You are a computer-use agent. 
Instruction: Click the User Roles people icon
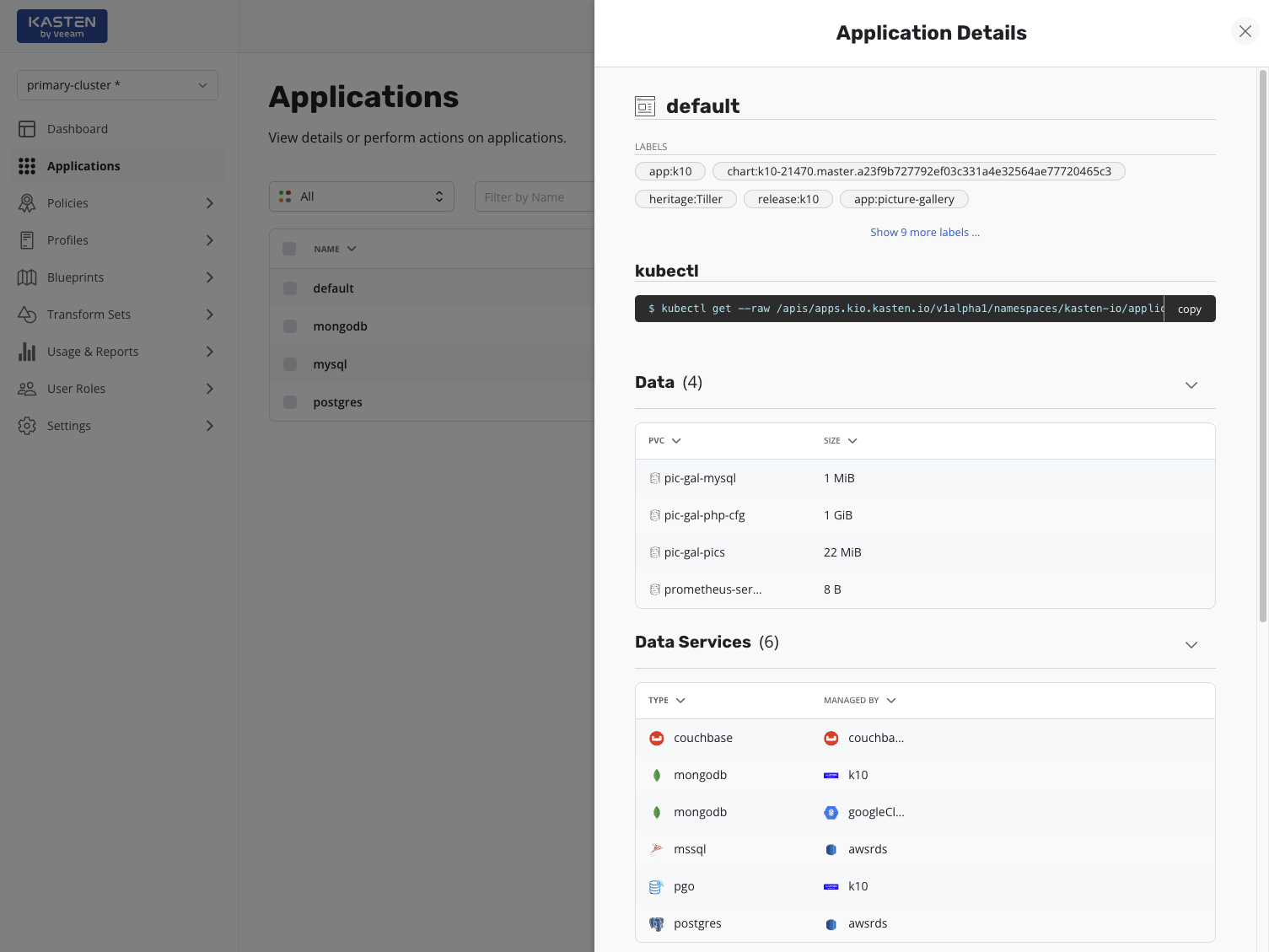tap(27, 389)
